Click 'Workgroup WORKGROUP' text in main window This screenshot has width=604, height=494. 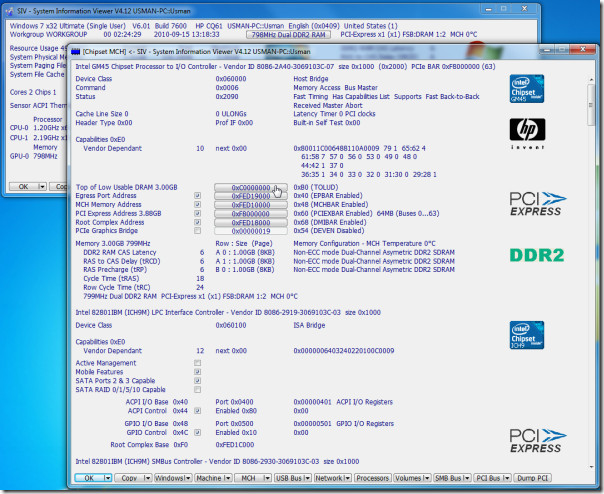pyautogui.click(x=48, y=34)
